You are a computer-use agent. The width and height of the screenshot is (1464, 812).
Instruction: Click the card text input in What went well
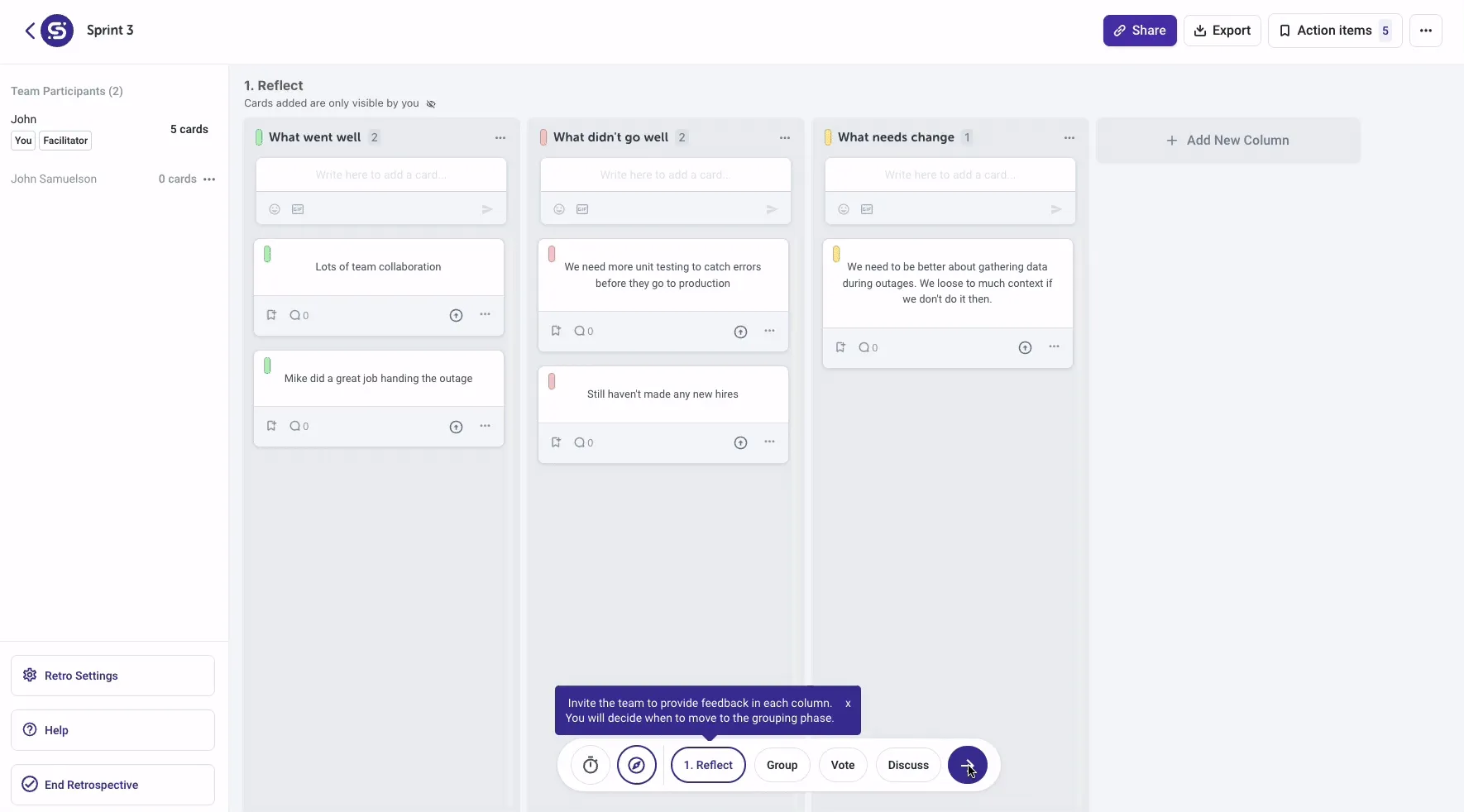380,175
